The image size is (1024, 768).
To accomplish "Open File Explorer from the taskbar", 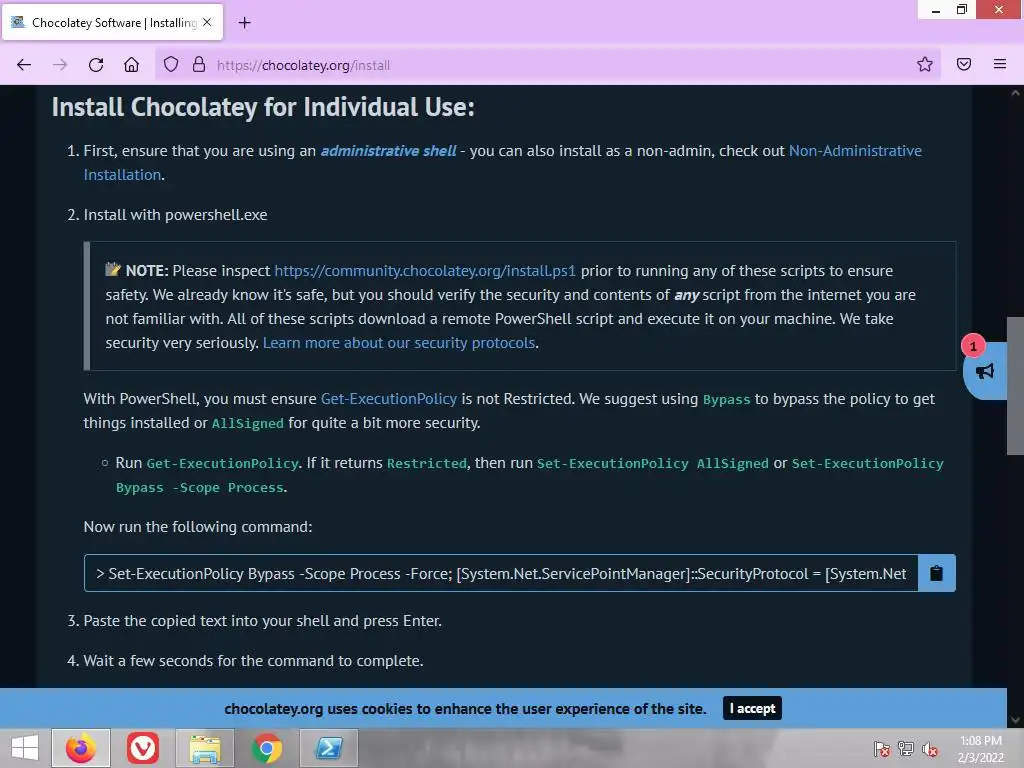I will point(205,748).
